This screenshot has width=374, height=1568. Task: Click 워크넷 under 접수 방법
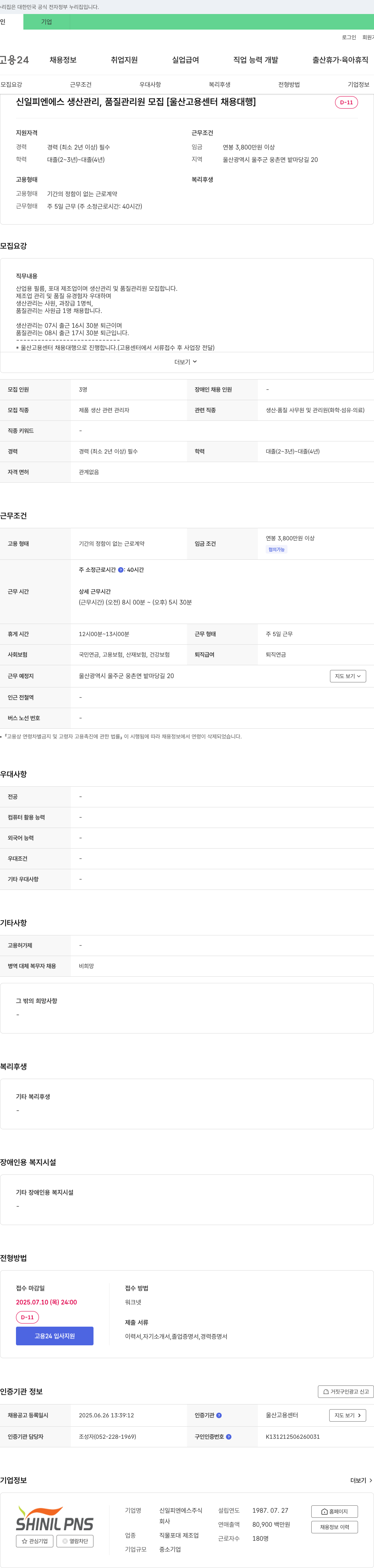pyautogui.click(x=133, y=1303)
